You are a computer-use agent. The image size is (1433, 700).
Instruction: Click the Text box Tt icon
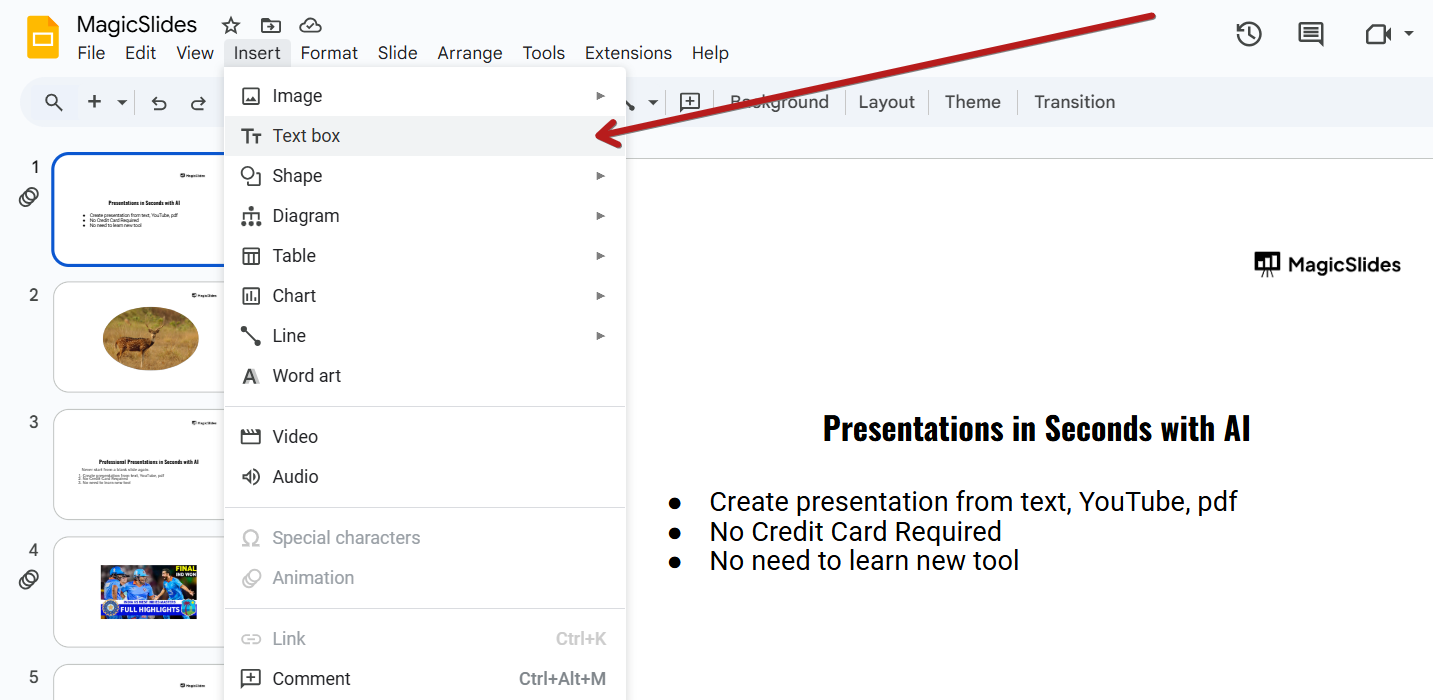click(x=251, y=136)
